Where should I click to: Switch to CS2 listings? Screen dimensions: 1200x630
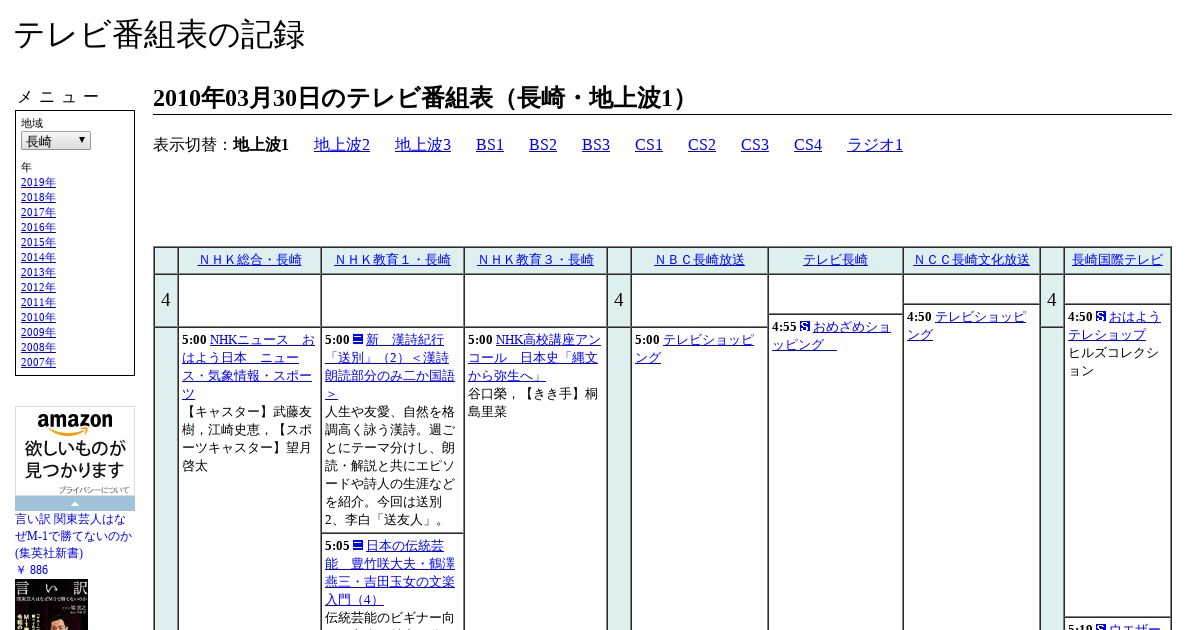(702, 145)
